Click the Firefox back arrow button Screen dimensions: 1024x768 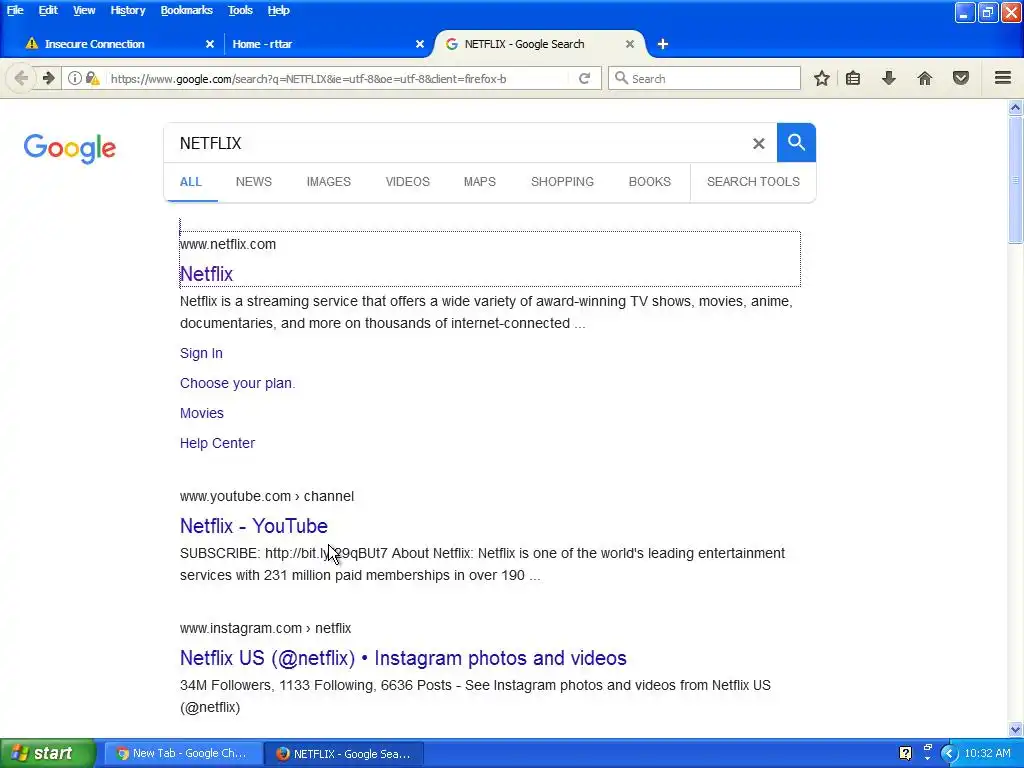point(21,78)
